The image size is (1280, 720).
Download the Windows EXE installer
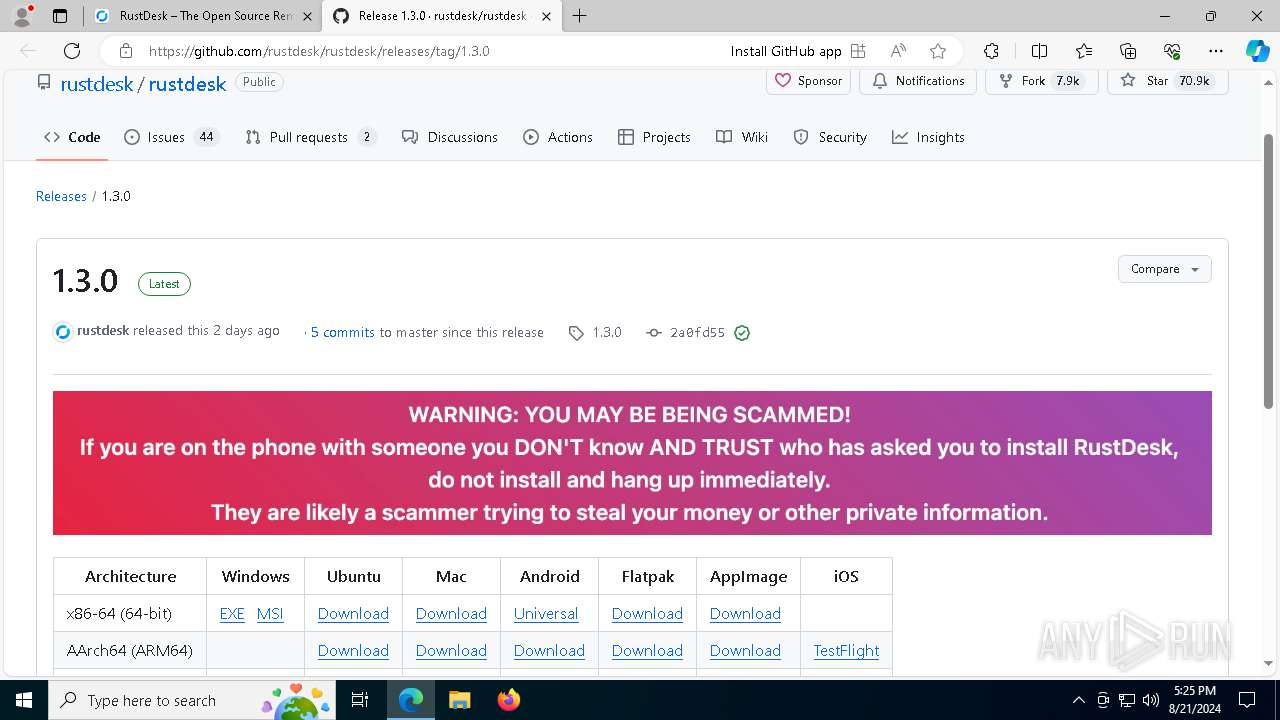point(232,614)
